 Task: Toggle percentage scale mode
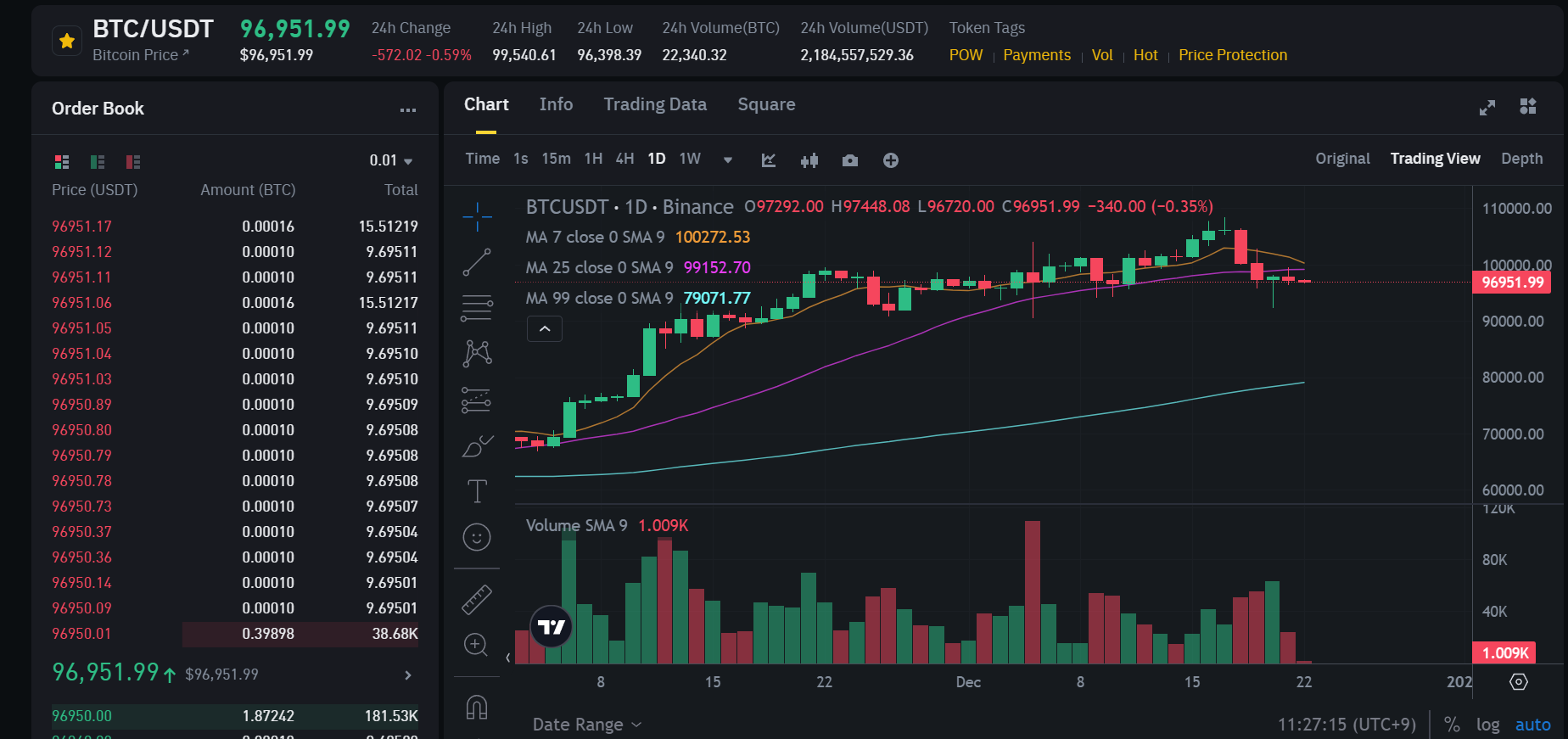pyautogui.click(x=1452, y=725)
